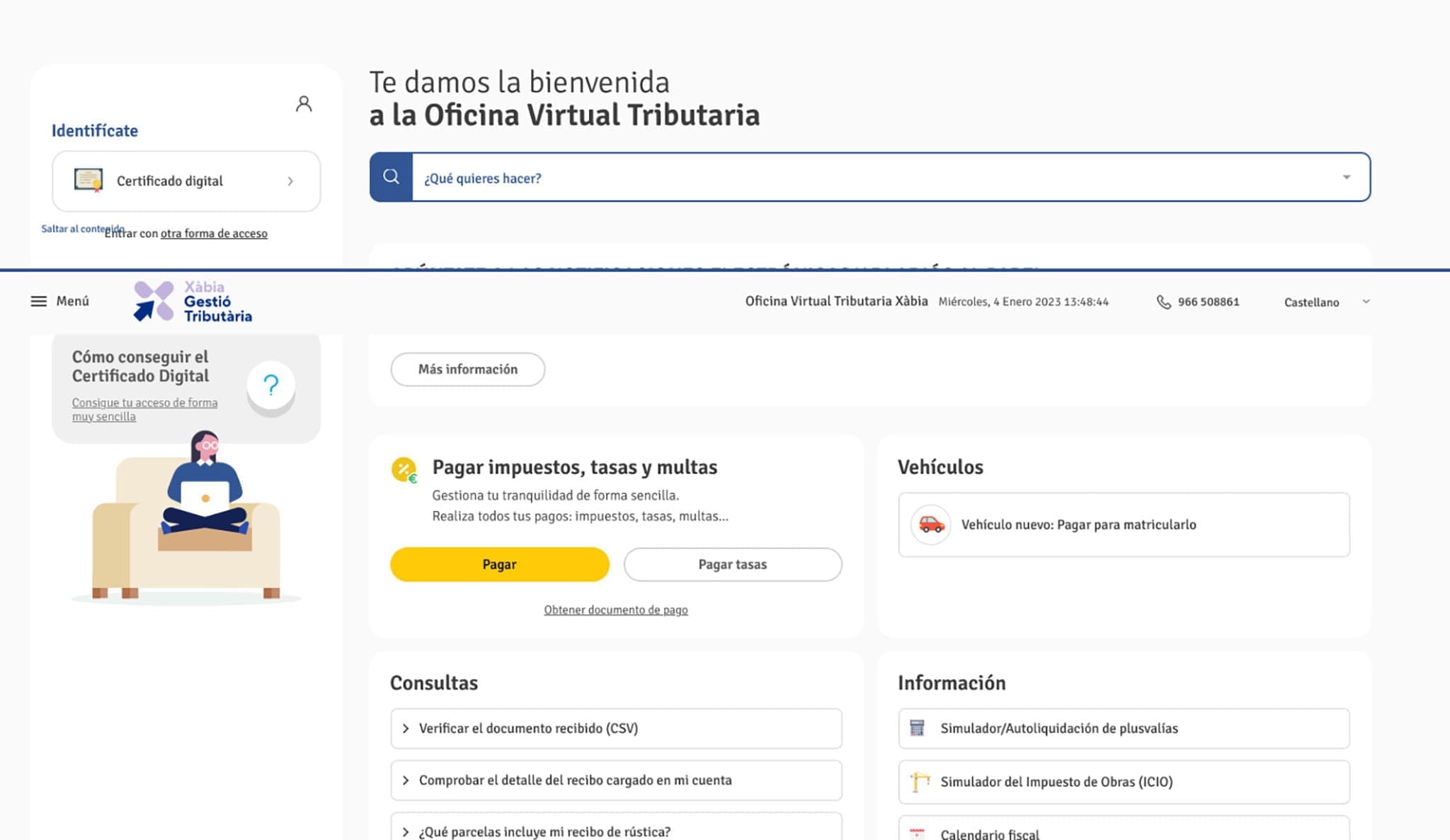
Task: Click the magnifier search icon
Action: (x=391, y=177)
